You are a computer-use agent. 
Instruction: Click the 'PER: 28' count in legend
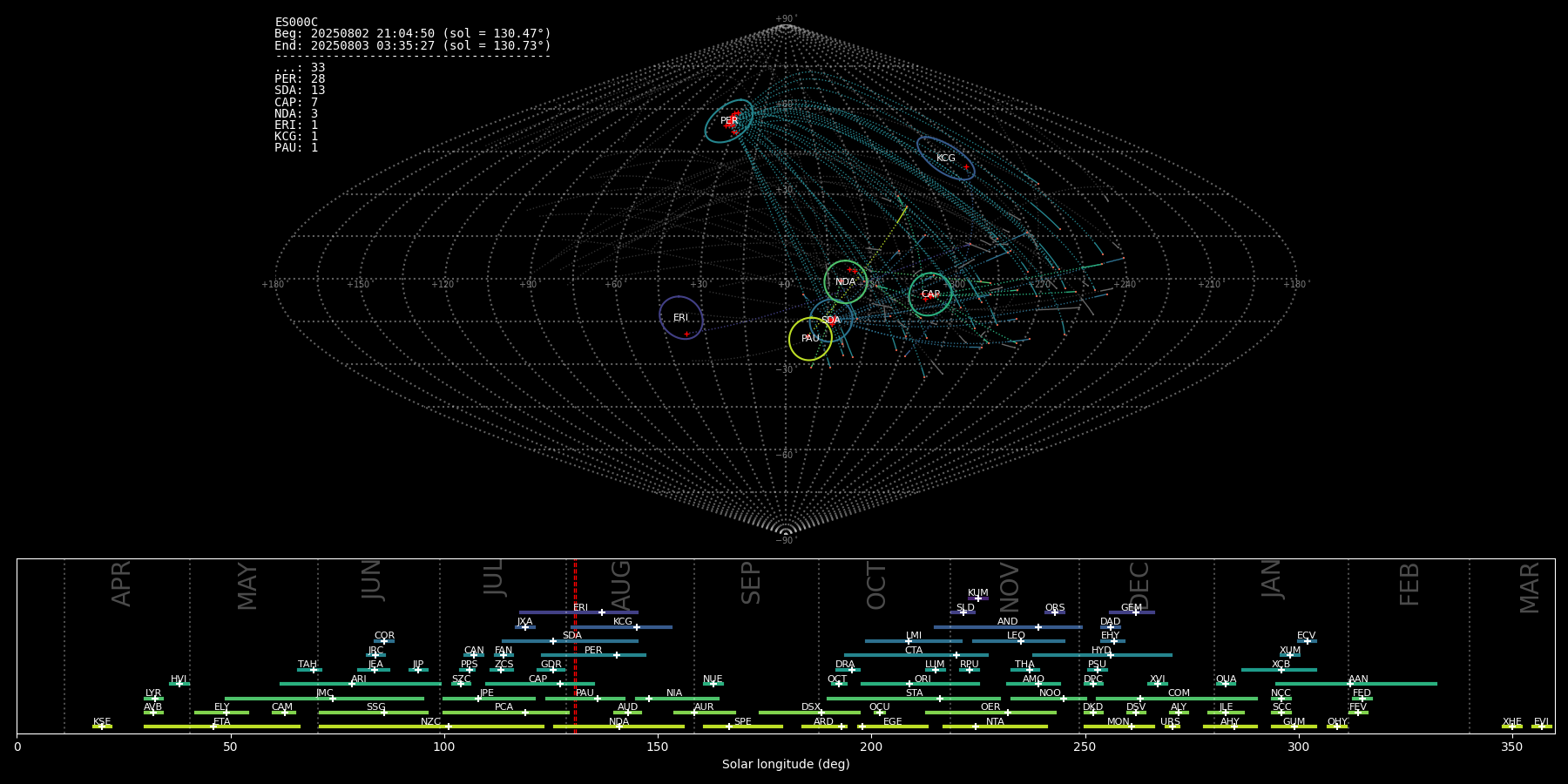point(300,79)
